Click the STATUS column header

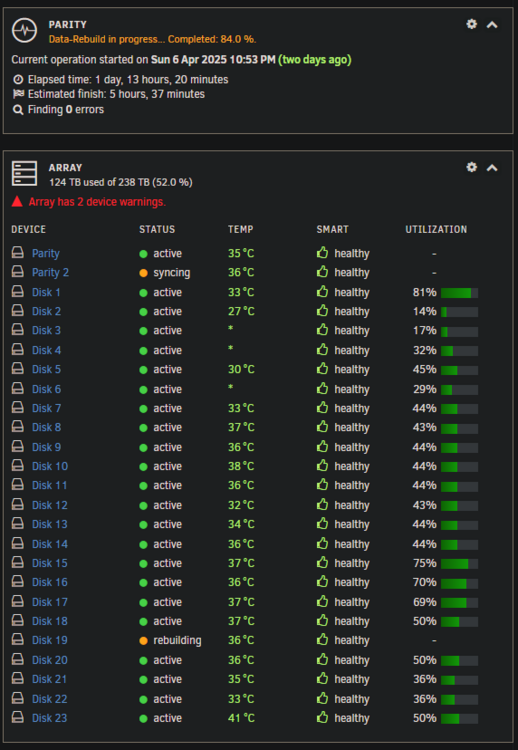[157, 230]
